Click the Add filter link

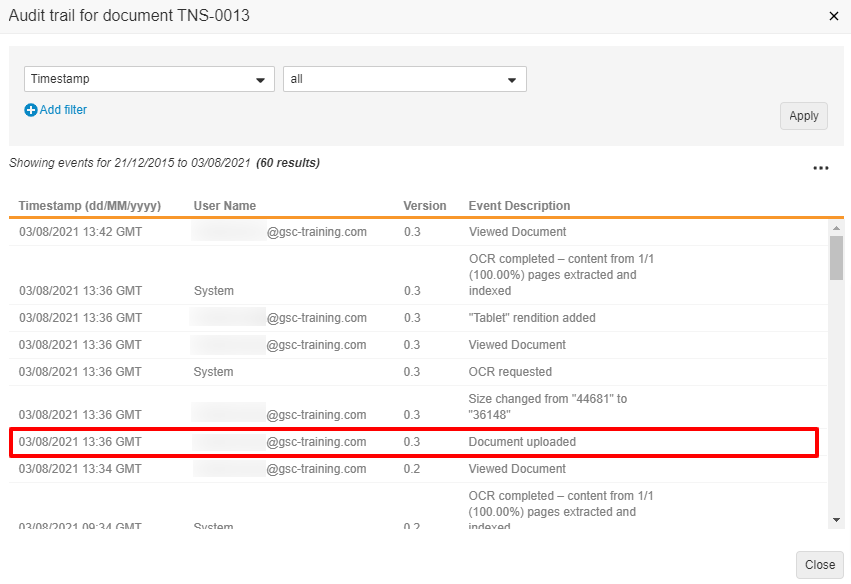click(x=63, y=110)
